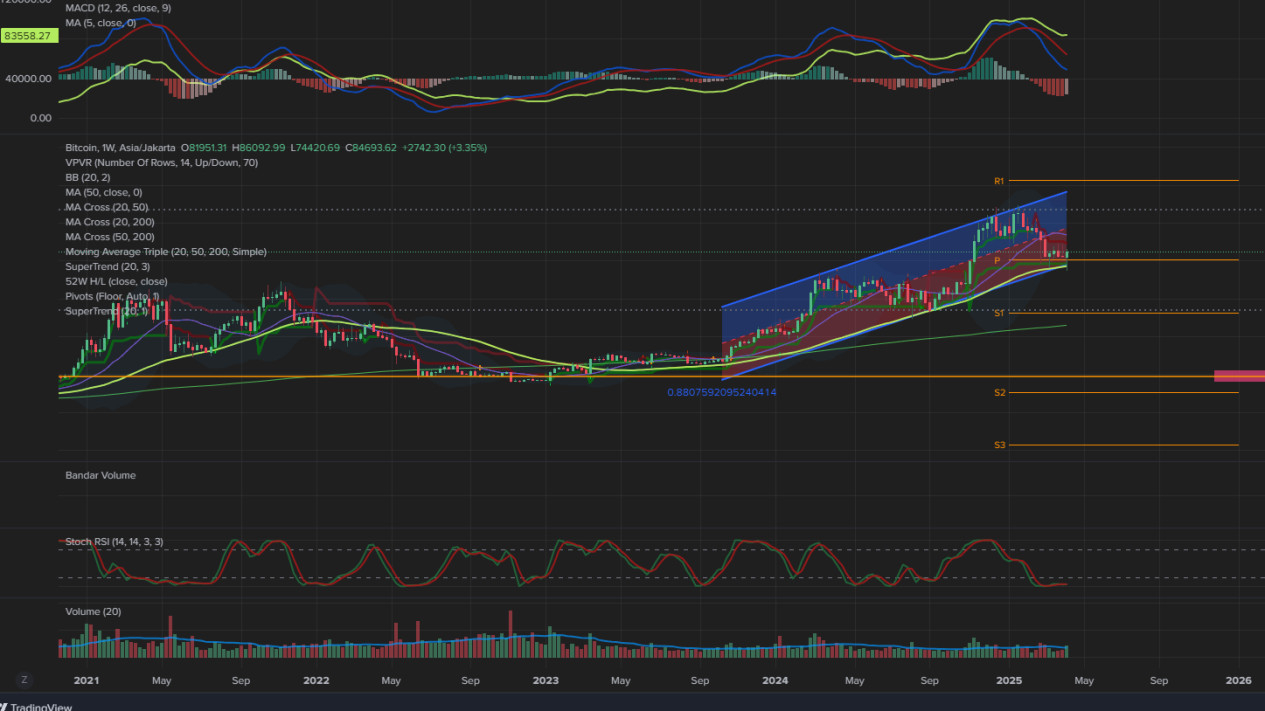Image resolution: width=1265 pixels, height=711 pixels.
Task: Click the 0.00 scale value
Action: (x=40, y=118)
